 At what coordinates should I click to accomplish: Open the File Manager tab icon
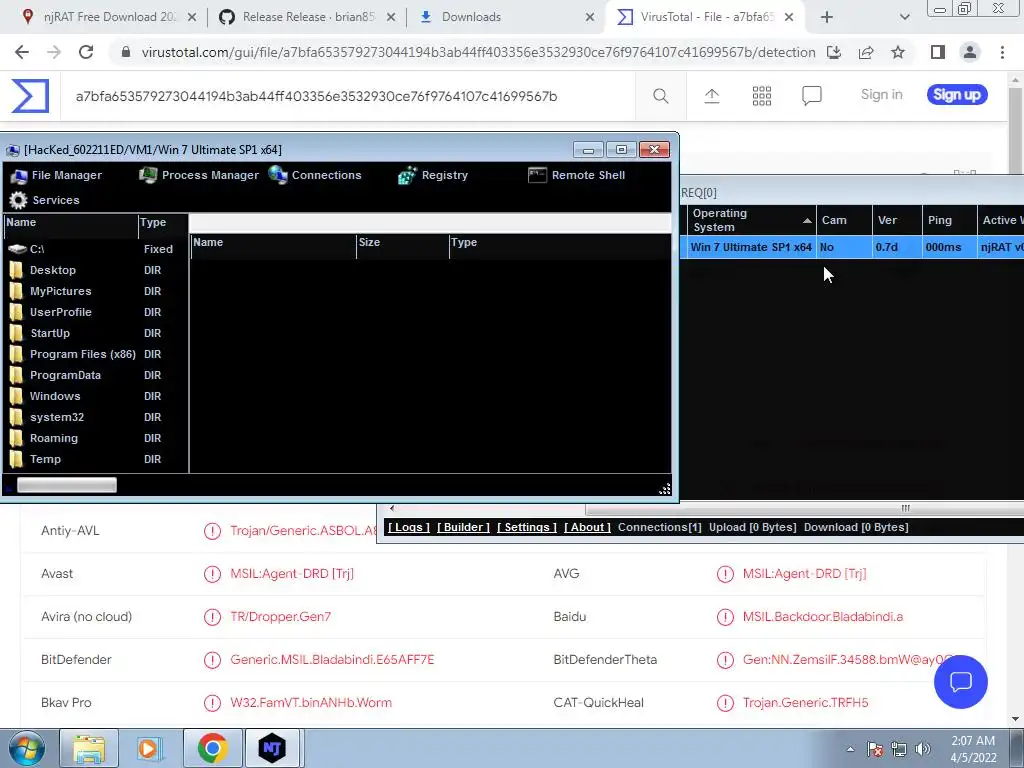[19, 176]
